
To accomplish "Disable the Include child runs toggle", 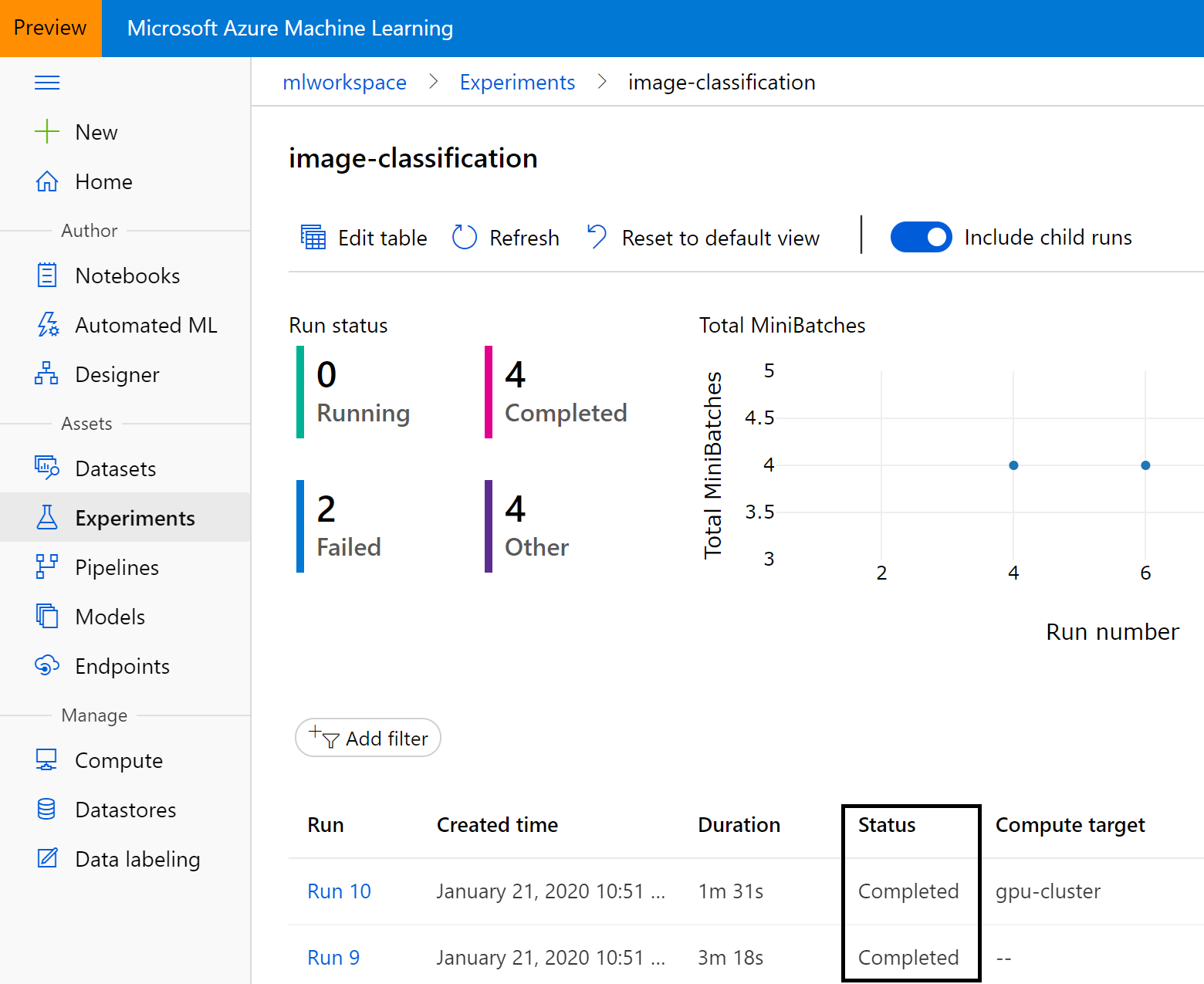I will 921,237.
